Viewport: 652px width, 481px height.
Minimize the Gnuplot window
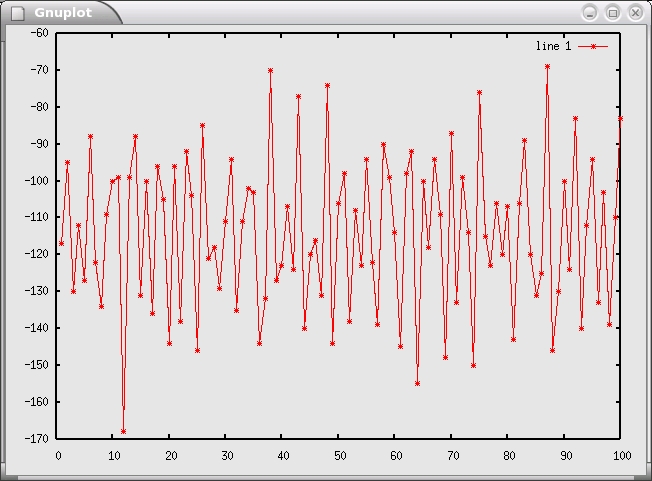[590, 12]
